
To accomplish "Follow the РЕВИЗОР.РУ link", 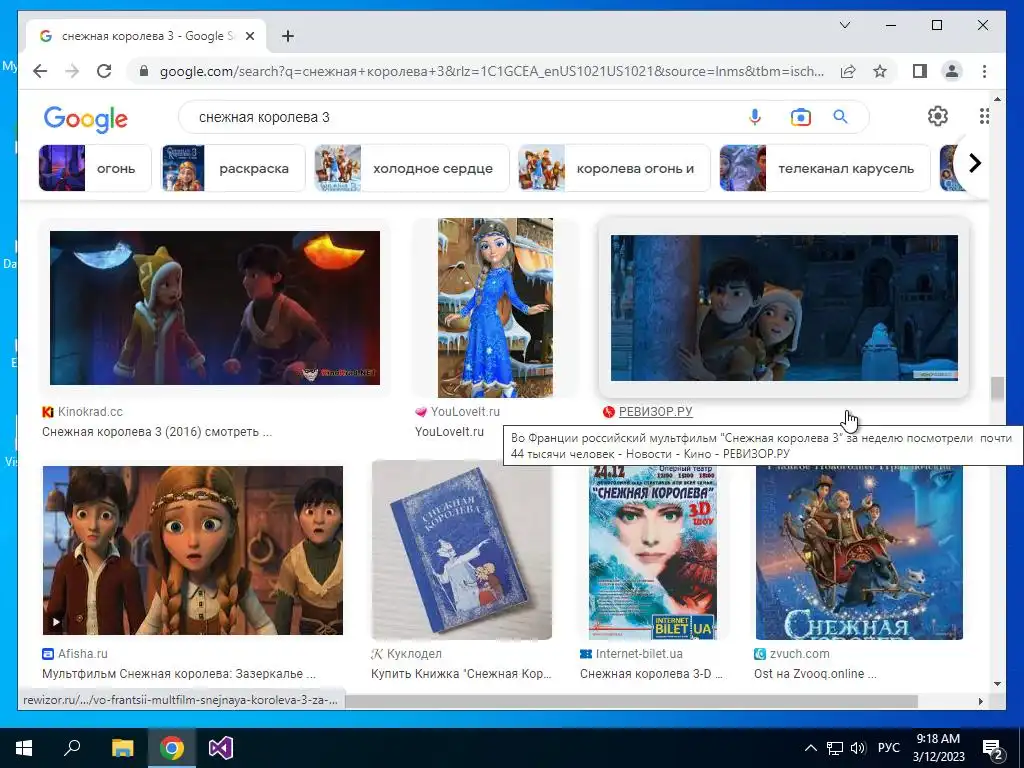I will coord(656,411).
